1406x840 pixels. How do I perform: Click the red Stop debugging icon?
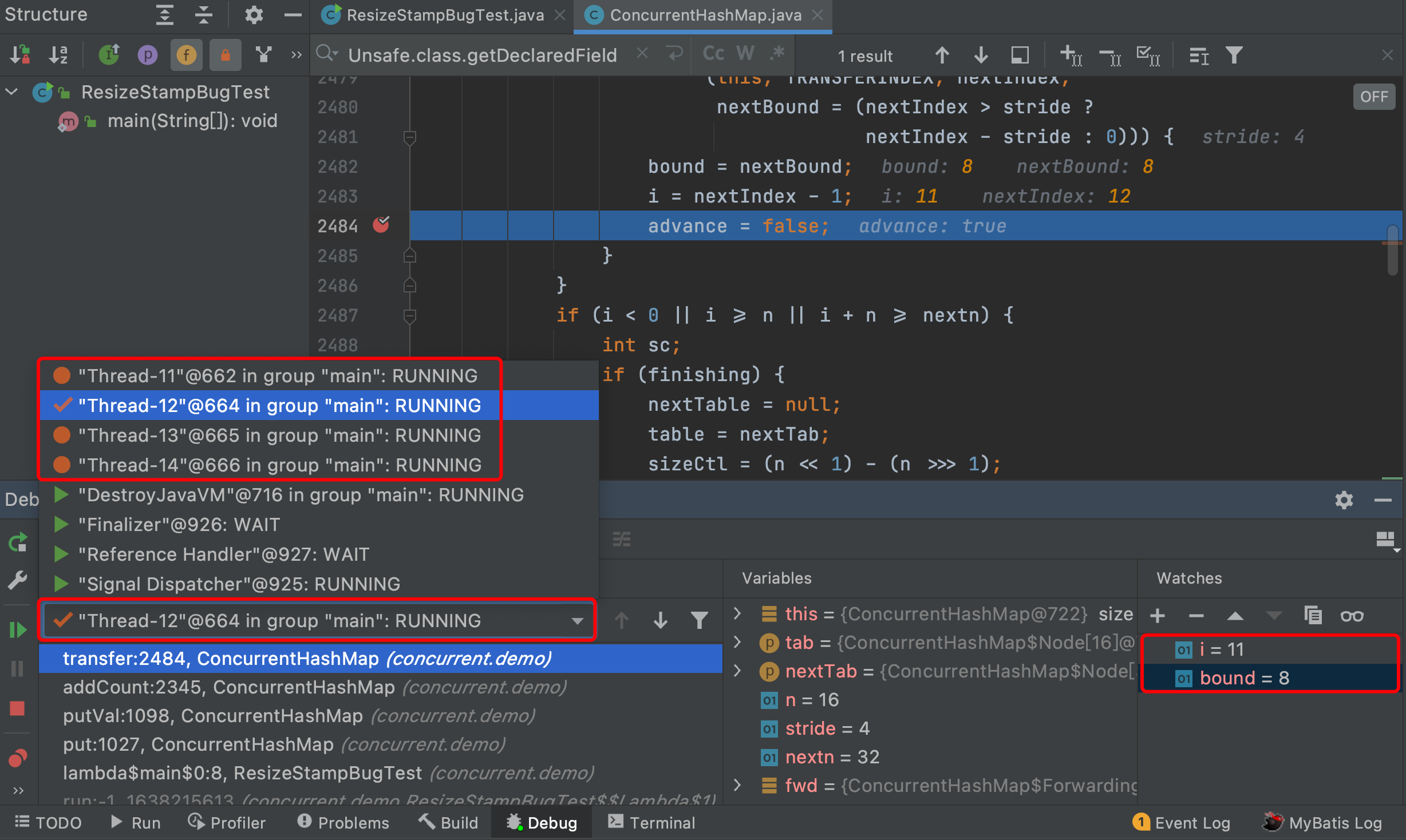[x=17, y=709]
